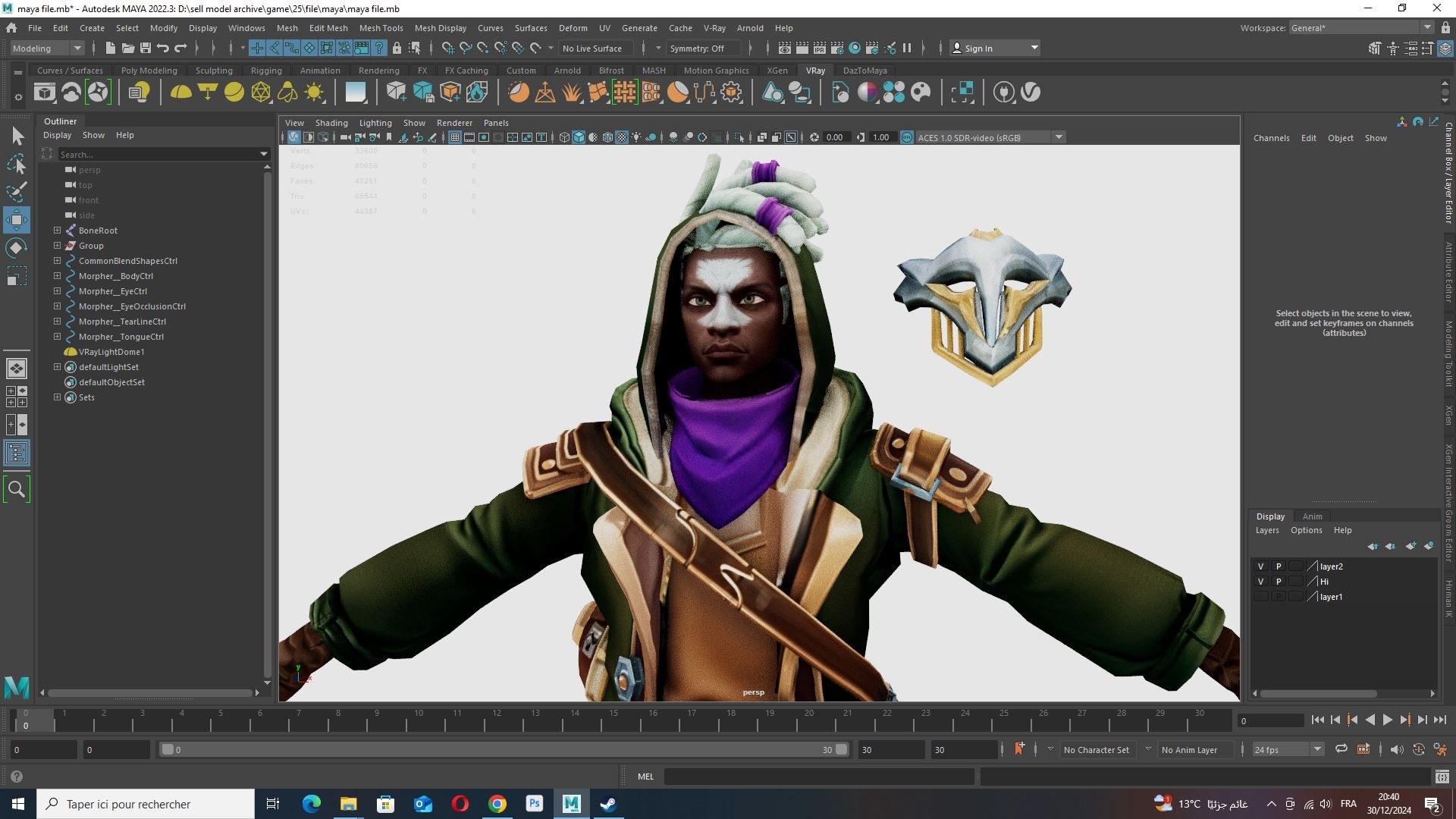
Task: Click the No Character Set button
Action: click(x=1096, y=750)
